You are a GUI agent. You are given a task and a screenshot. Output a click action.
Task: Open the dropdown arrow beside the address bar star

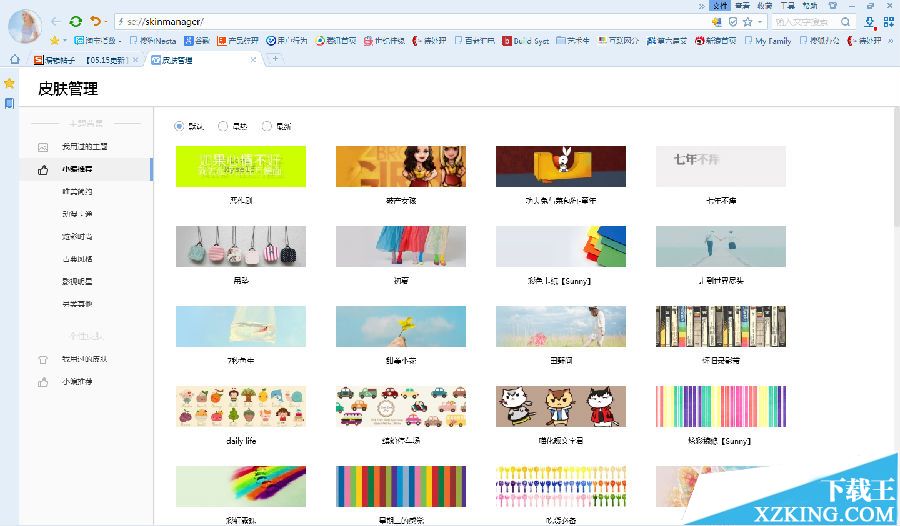(x=760, y=22)
